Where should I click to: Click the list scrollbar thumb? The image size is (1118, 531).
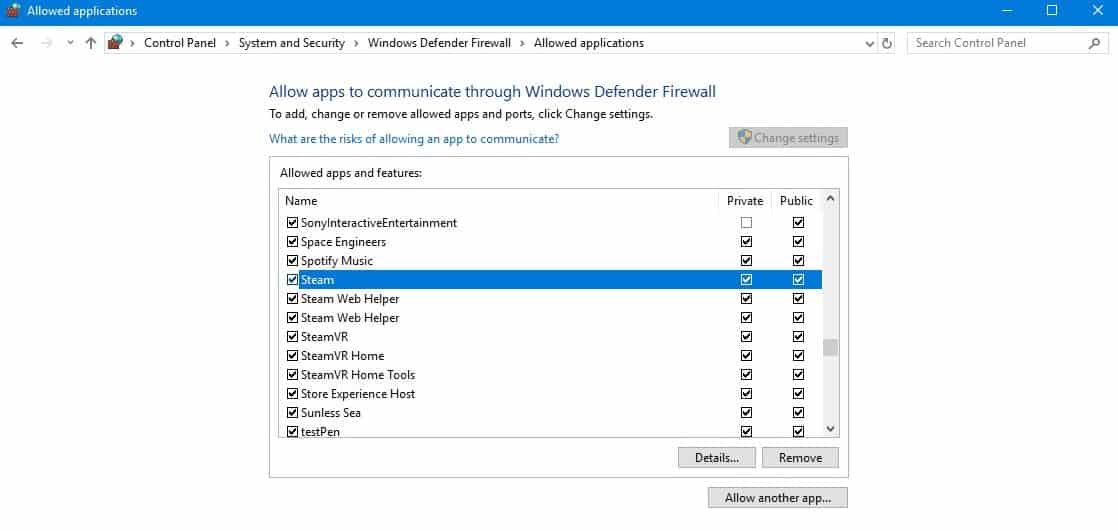(x=830, y=347)
